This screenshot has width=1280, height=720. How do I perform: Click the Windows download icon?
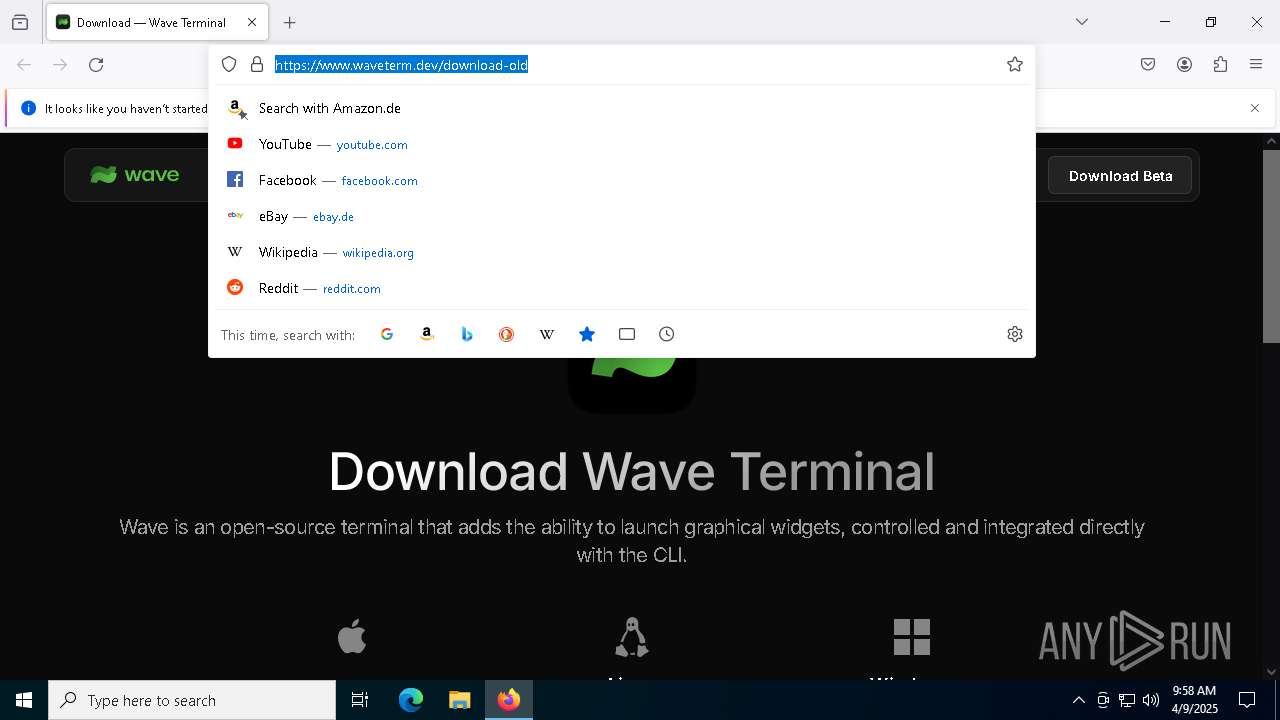click(x=912, y=637)
